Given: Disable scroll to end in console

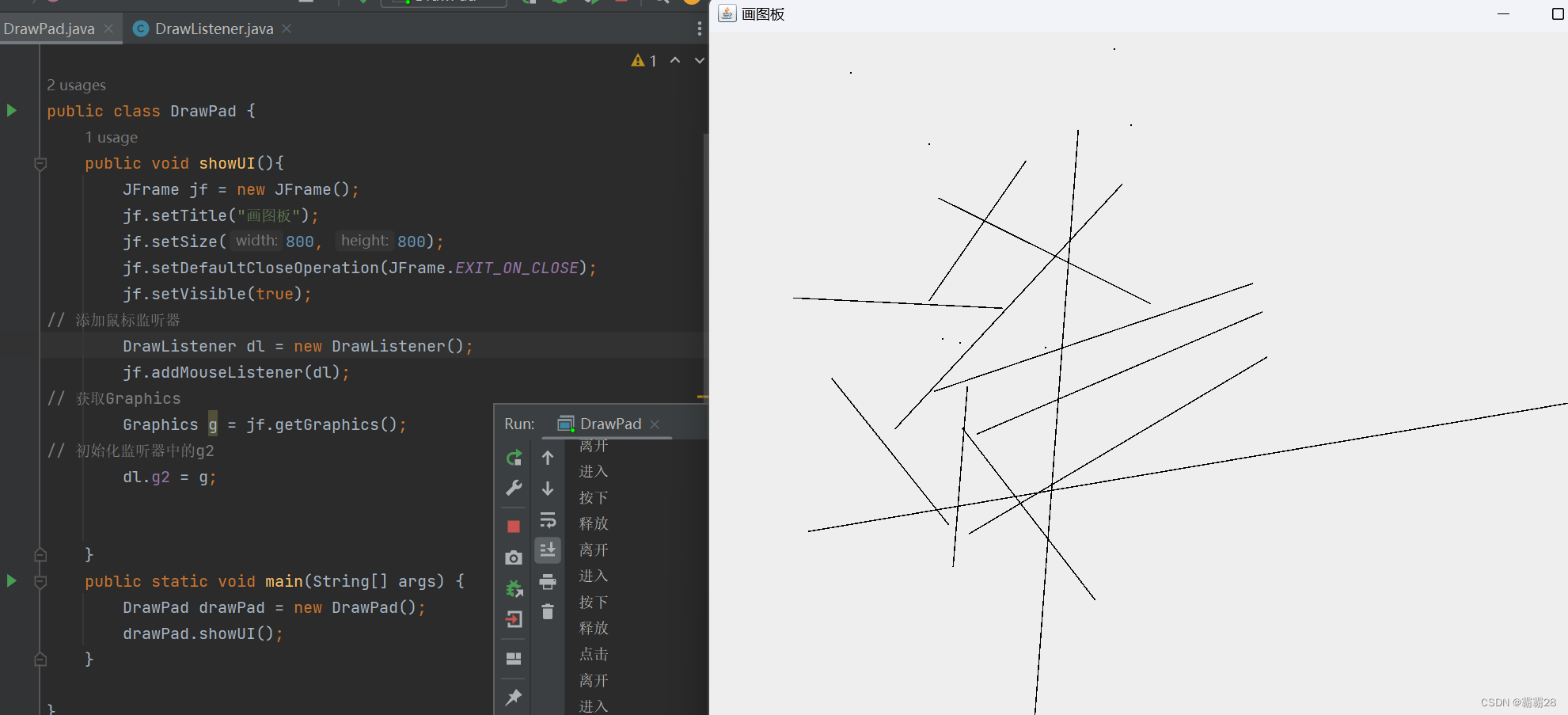Looking at the screenshot, I should 548,550.
